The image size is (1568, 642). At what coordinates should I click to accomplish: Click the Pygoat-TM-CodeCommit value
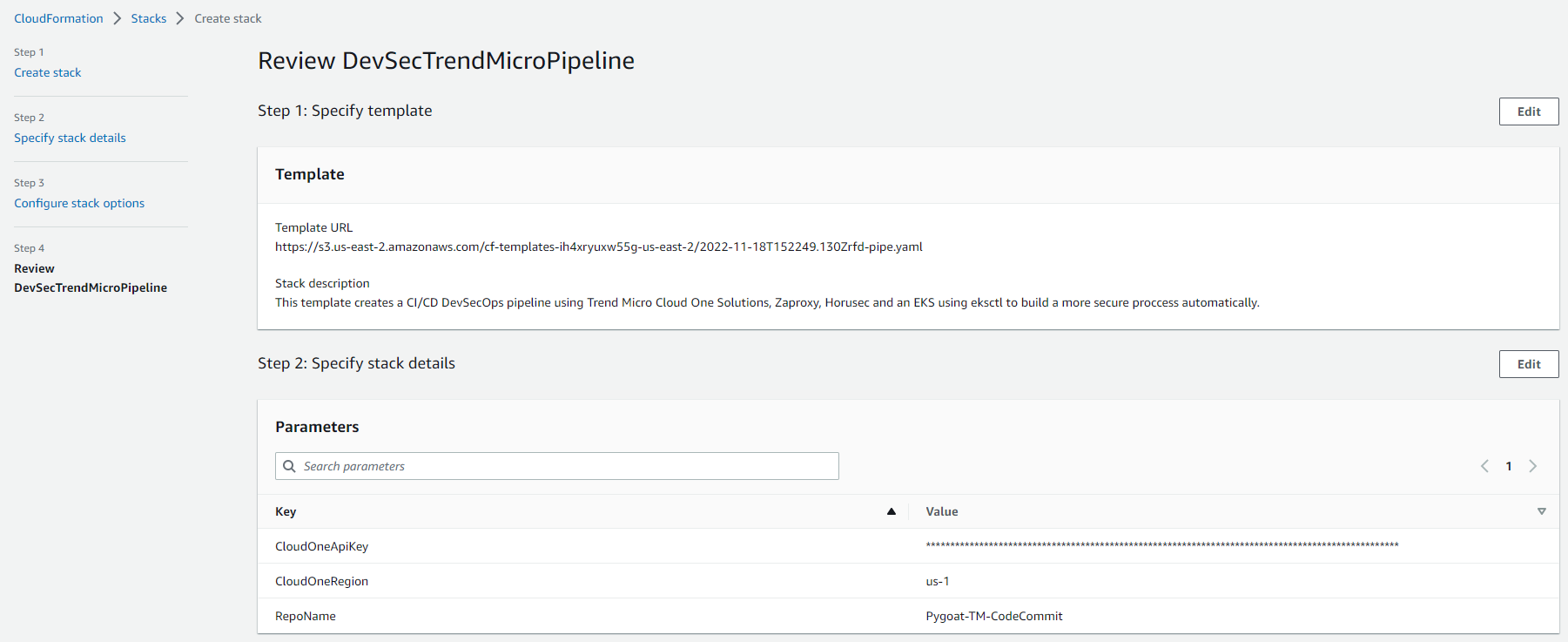994,616
